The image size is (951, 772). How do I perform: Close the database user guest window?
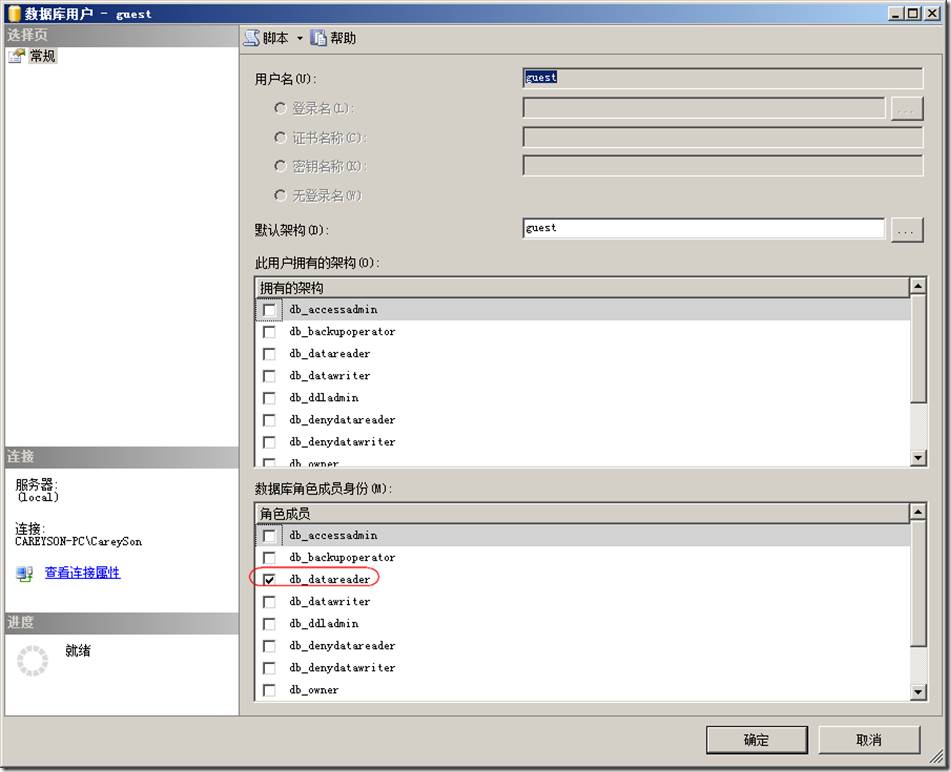[x=932, y=13]
